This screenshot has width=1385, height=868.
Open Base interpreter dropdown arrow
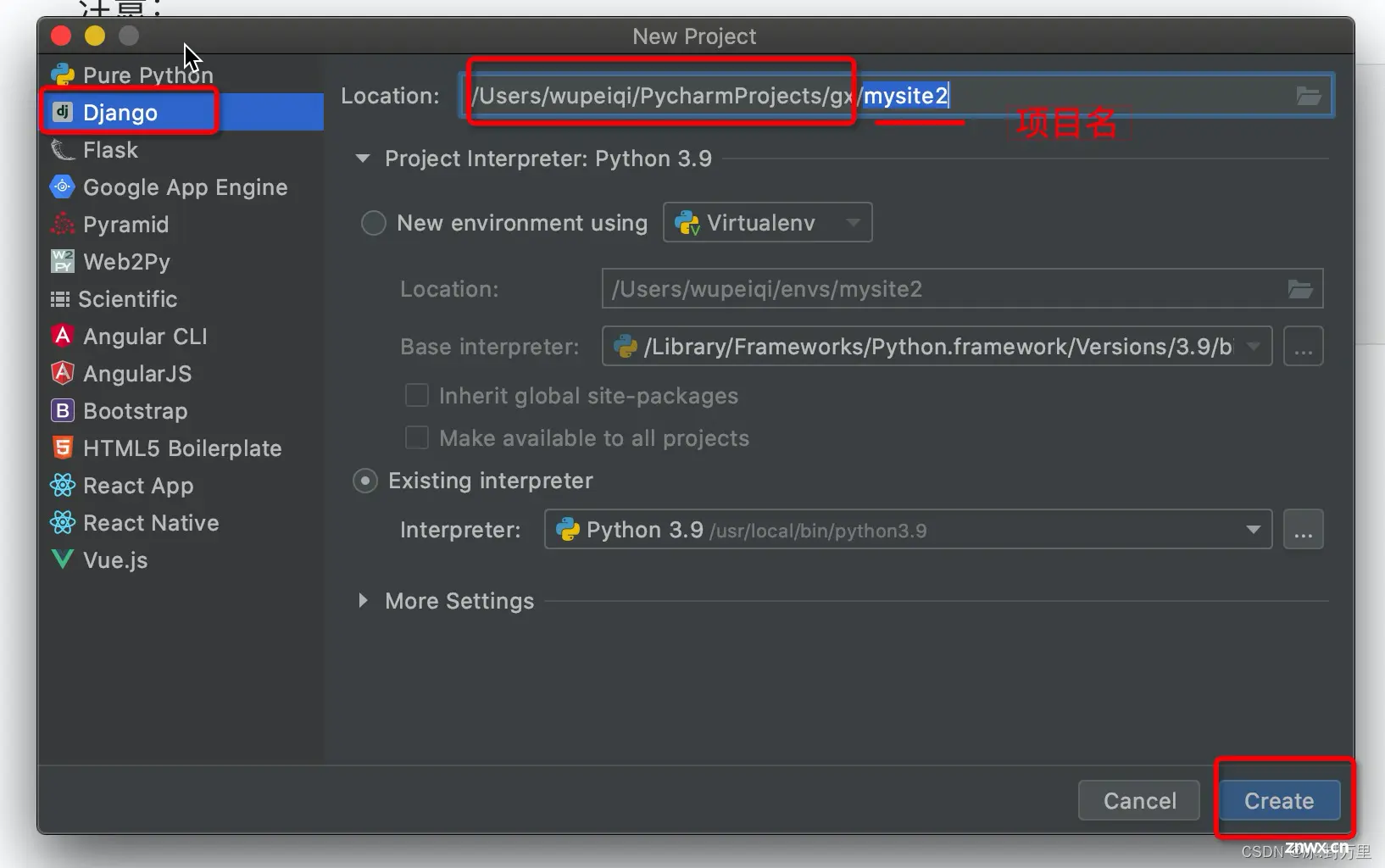pos(1253,346)
